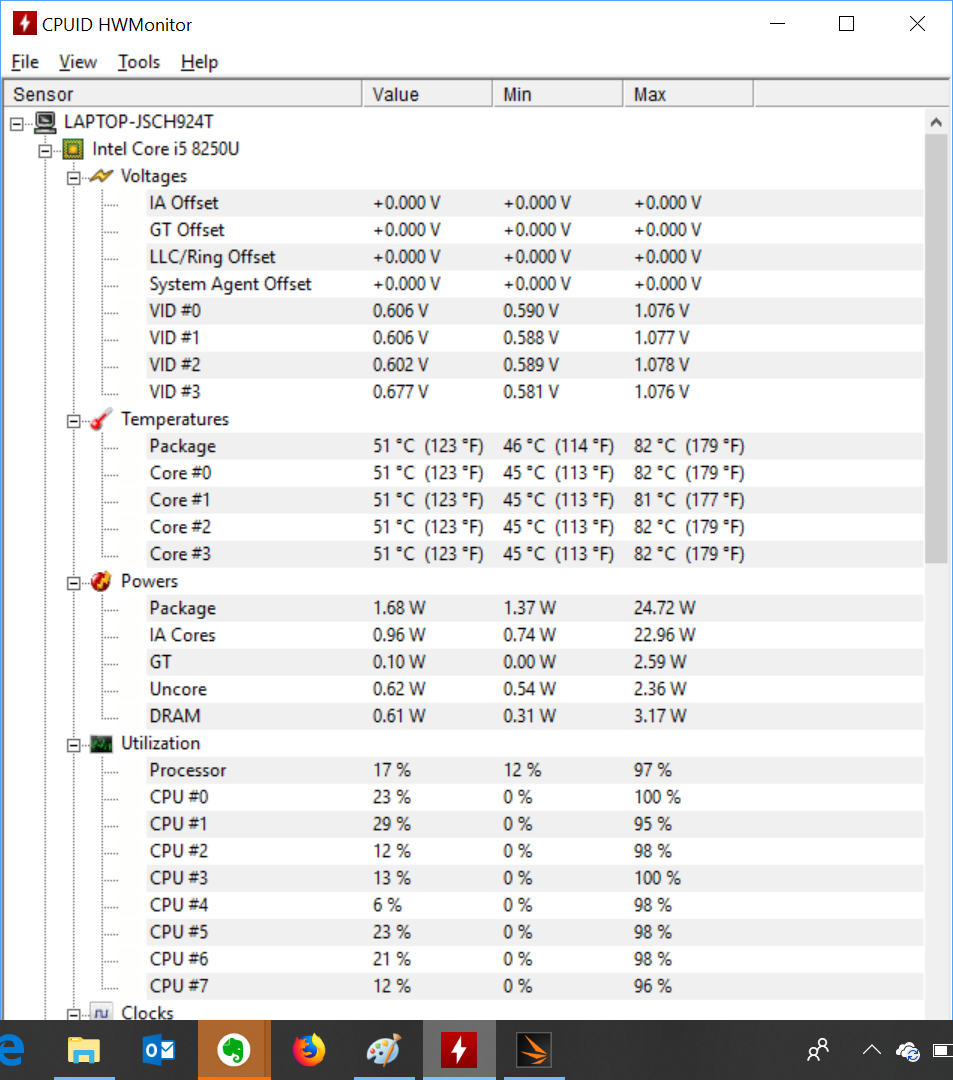Select the Core #1 temperature row

pyautogui.click(x=535, y=500)
